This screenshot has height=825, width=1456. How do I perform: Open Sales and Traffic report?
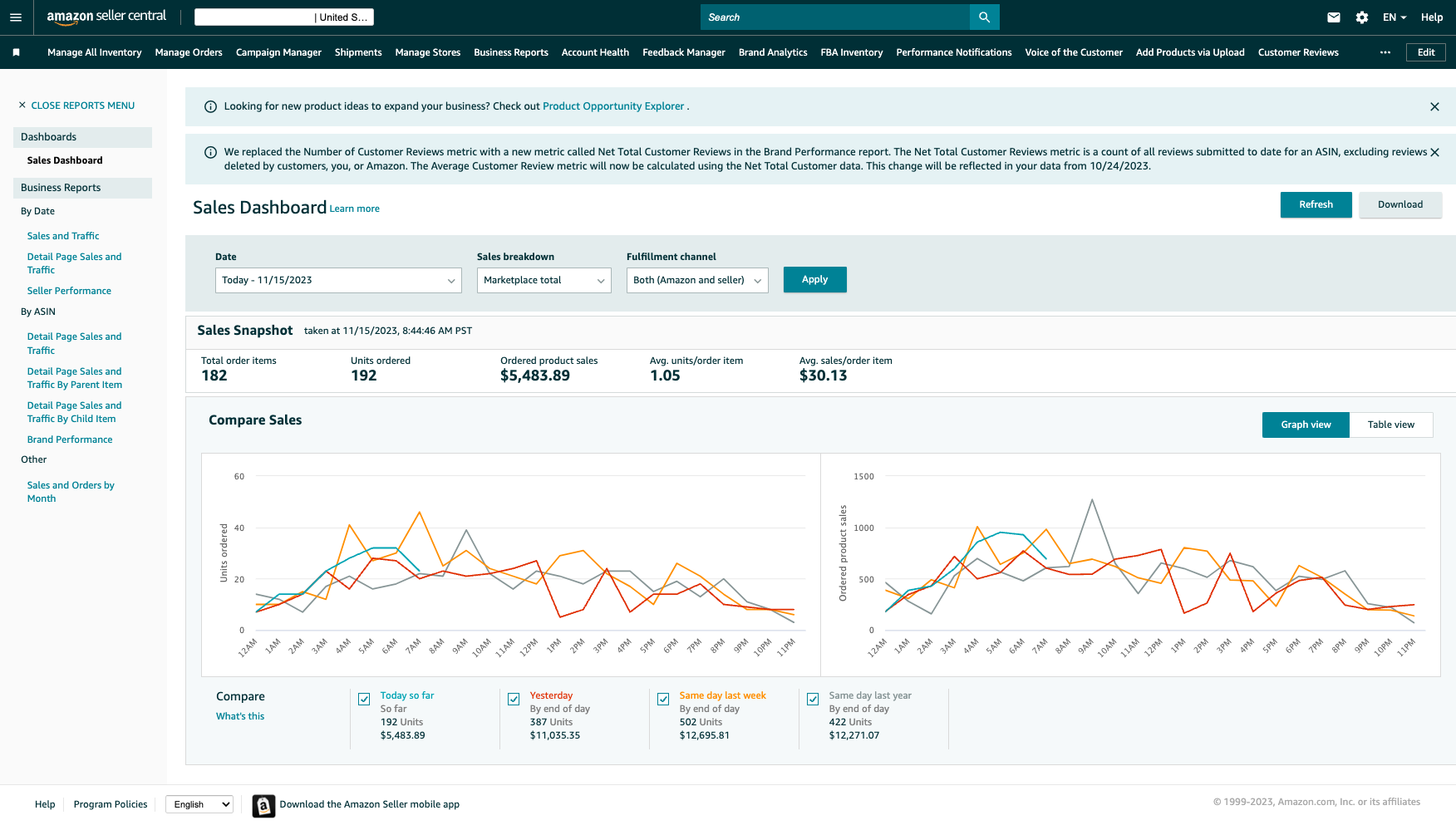pos(63,236)
